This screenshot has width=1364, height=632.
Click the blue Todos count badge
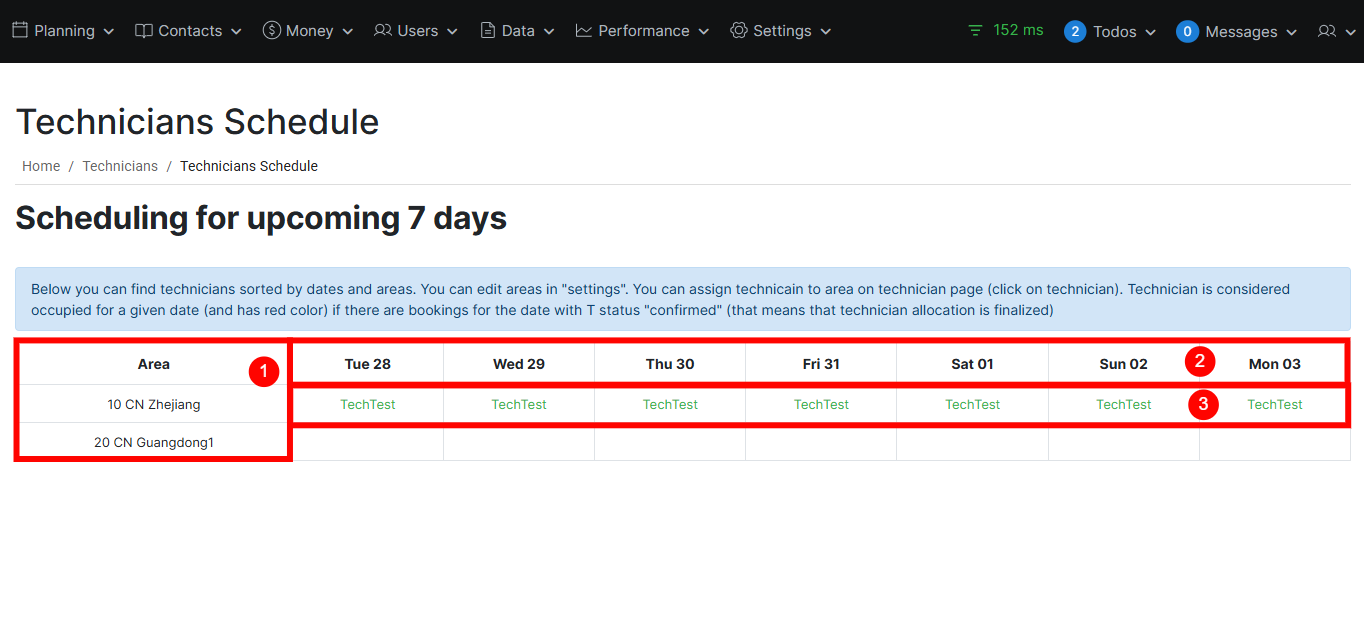(x=1075, y=32)
